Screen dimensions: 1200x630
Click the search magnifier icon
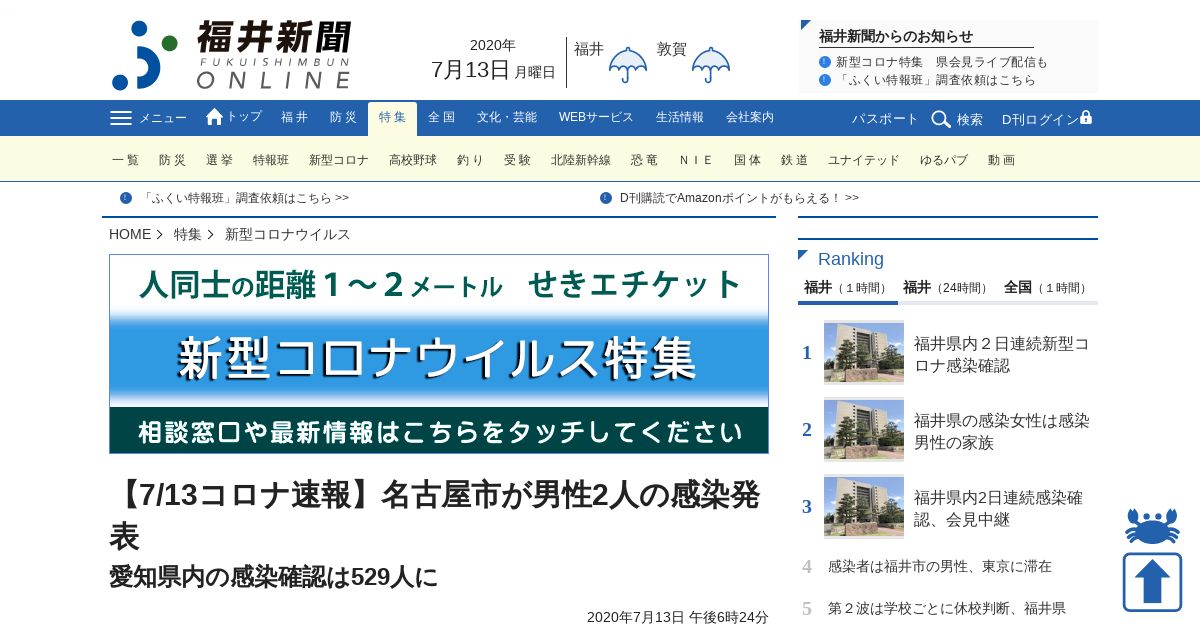pos(941,119)
